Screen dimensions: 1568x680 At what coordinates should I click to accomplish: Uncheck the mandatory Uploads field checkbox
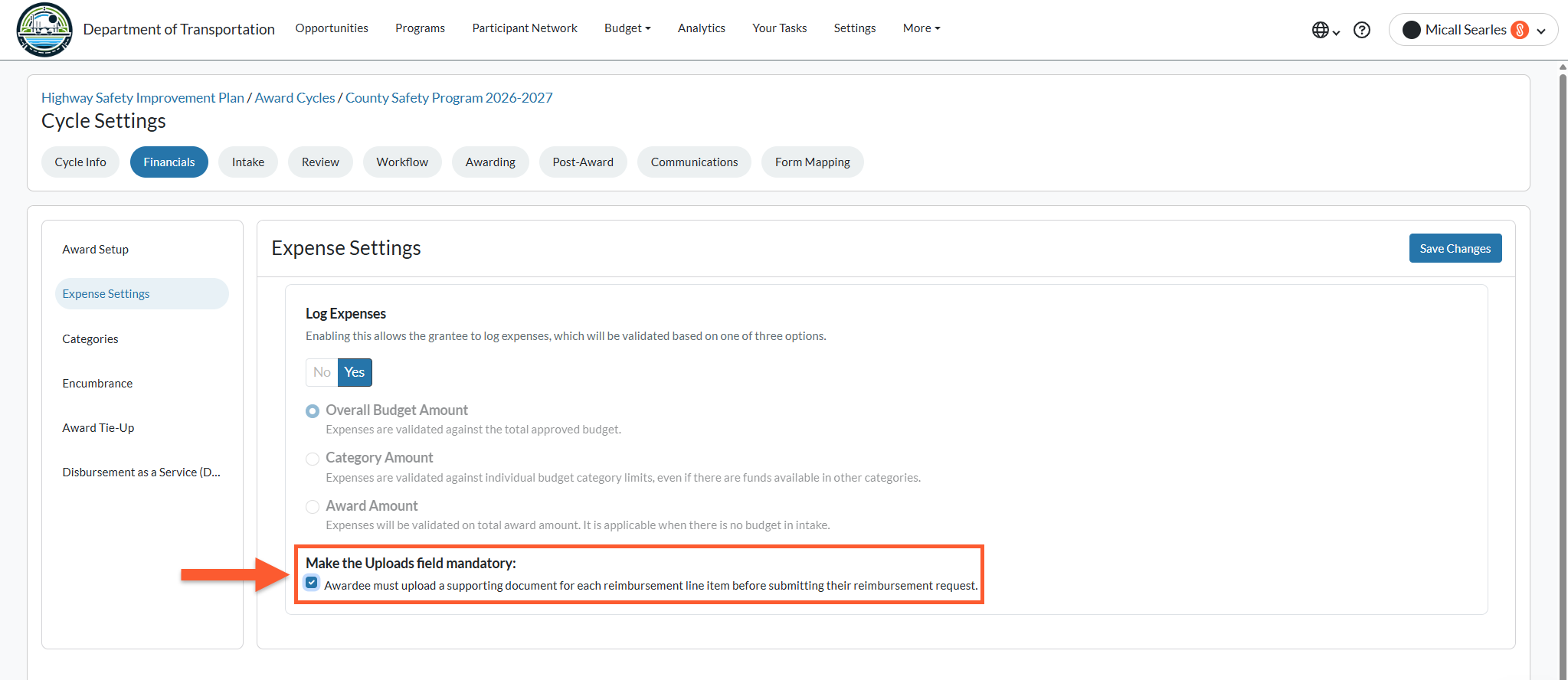(x=312, y=583)
